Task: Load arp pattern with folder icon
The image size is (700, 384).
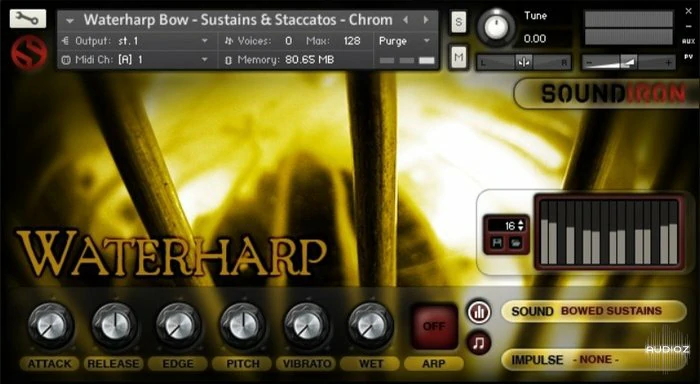Action: click(x=516, y=243)
